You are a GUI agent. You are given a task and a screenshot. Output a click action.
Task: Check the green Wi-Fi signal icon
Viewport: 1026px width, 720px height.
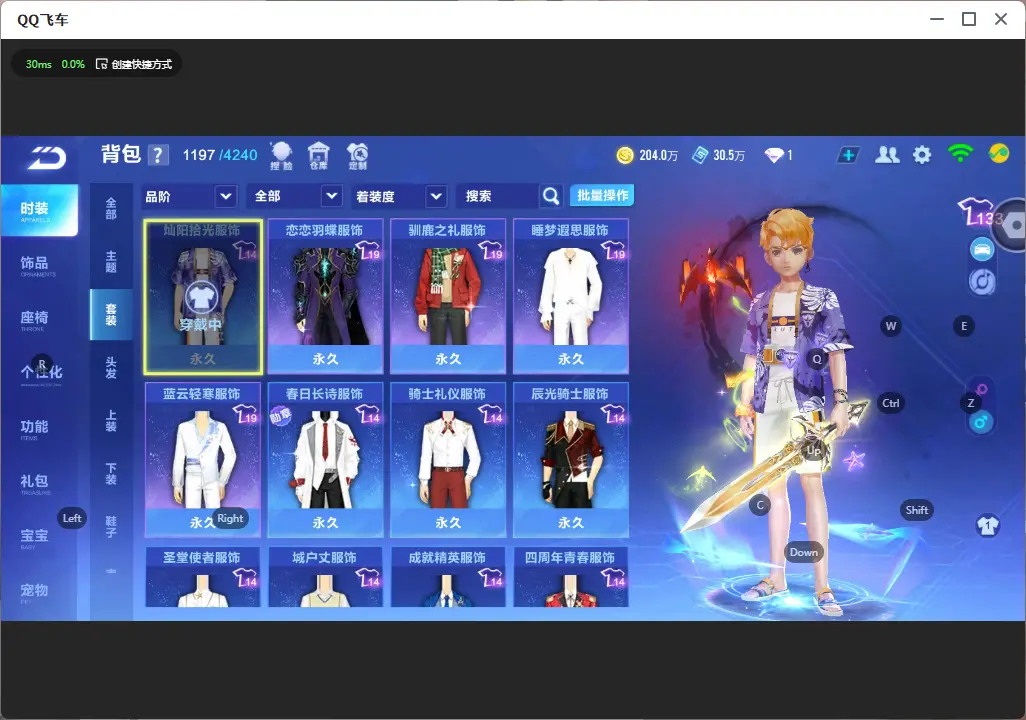point(960,154)
